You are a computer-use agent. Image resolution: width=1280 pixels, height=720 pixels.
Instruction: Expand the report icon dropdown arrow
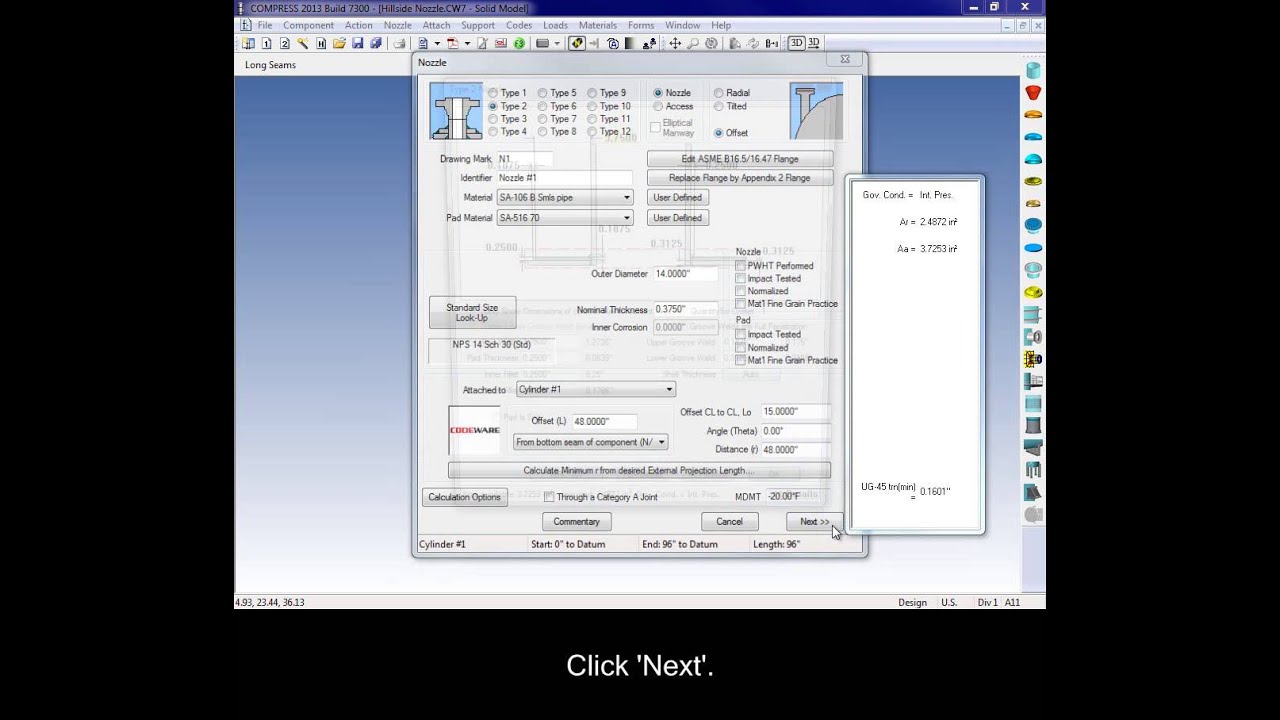(437, 43)
